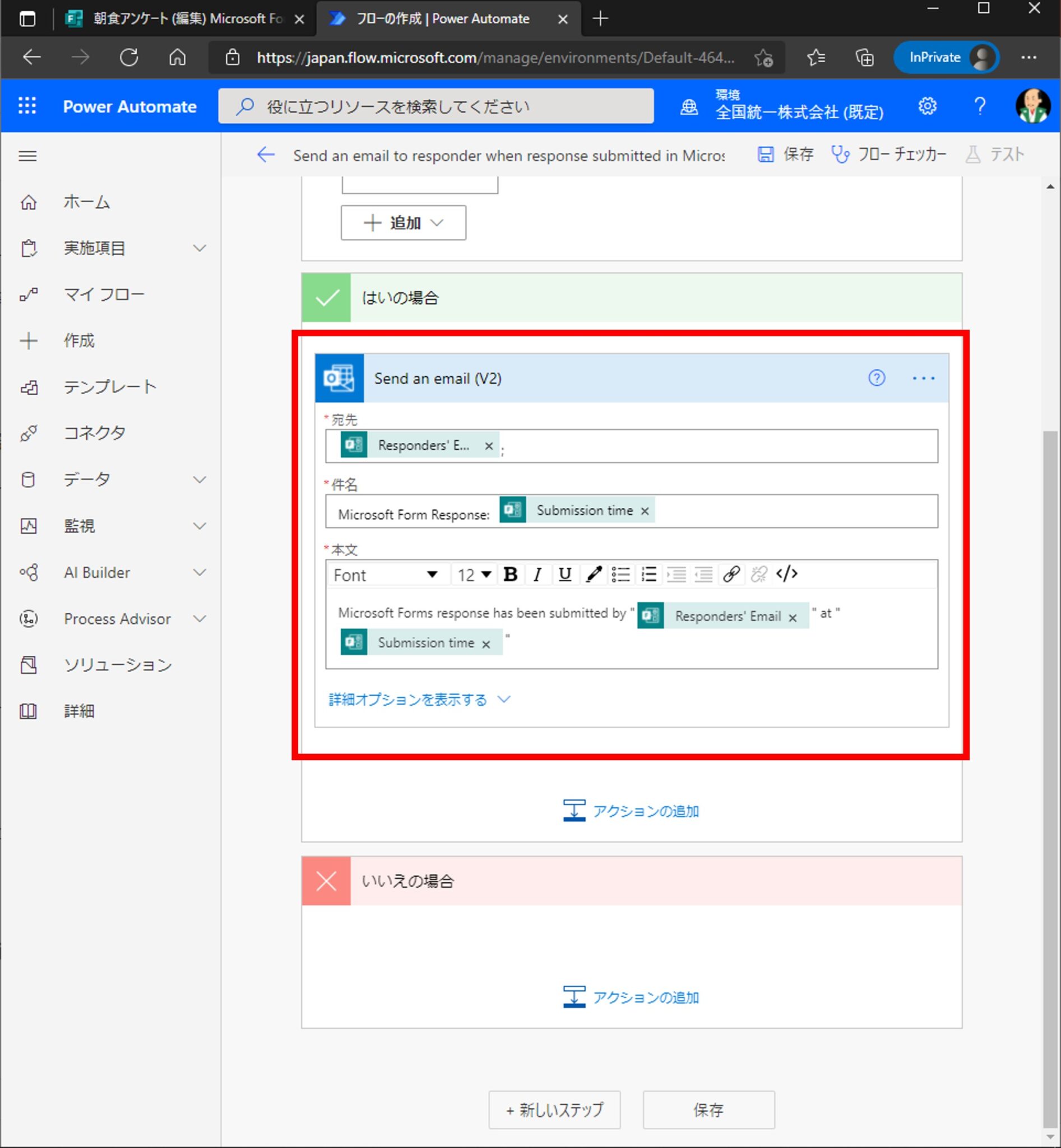Open the 追加 dropdown button
Screen dimensions: 1061x1148
click(404, 223)
